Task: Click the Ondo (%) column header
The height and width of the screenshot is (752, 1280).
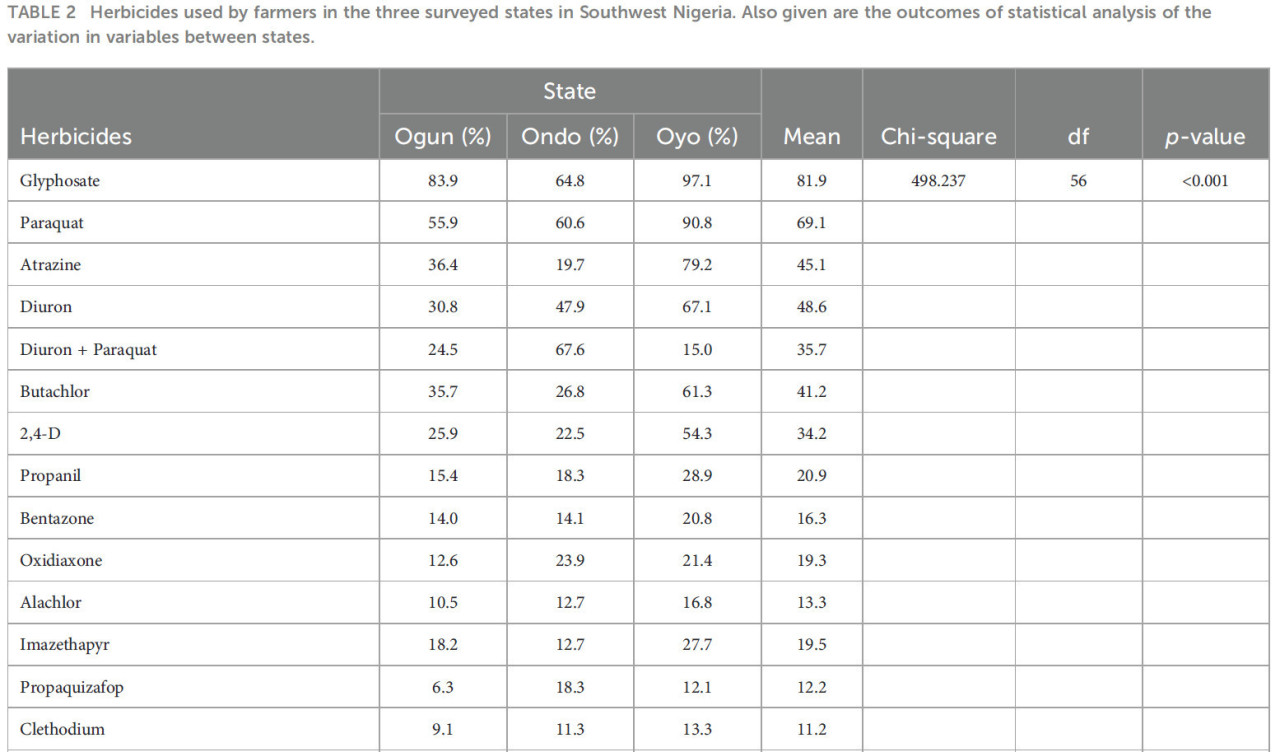Action: (570, 137)
